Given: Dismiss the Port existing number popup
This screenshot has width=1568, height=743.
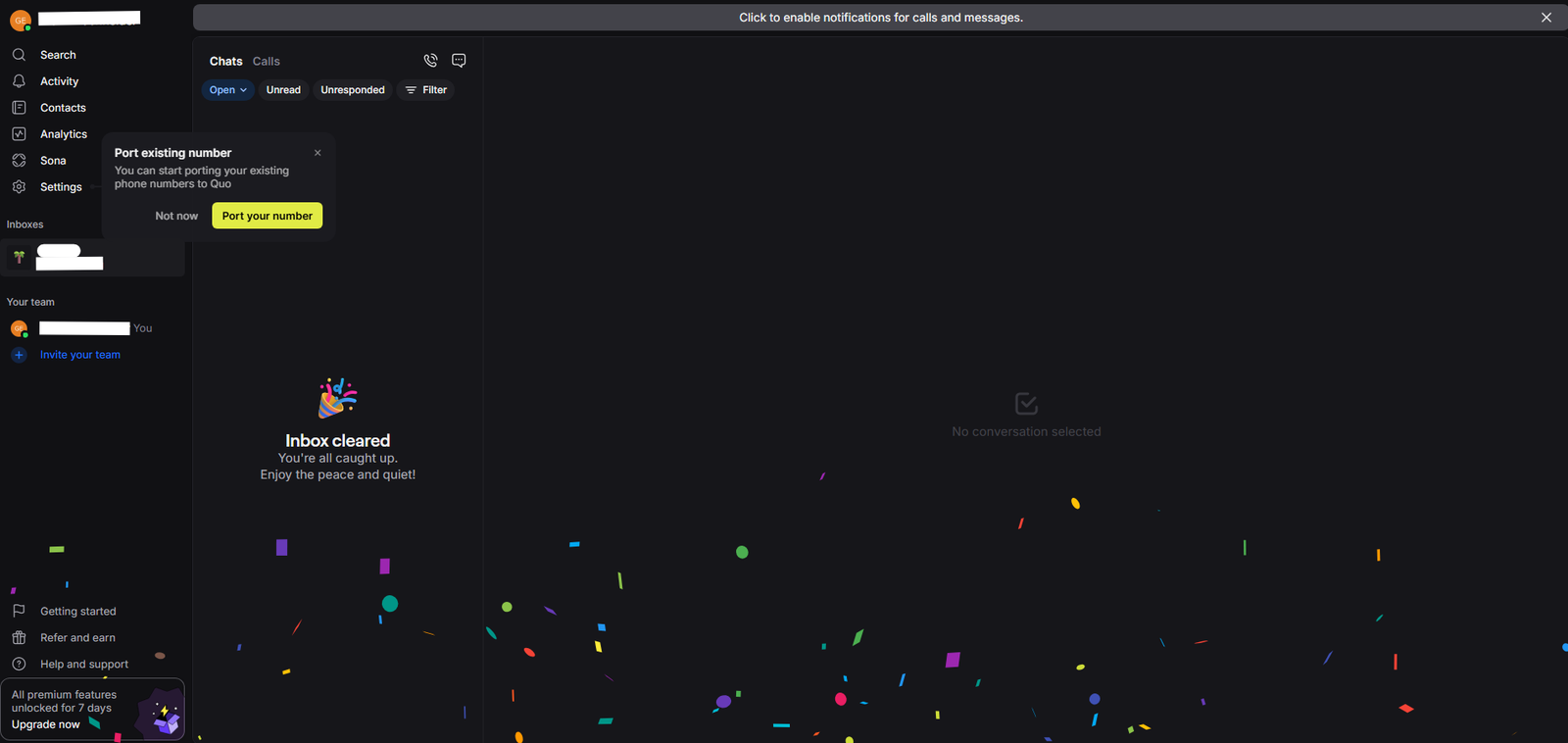Looking at the screenshot, I should 318,153.
